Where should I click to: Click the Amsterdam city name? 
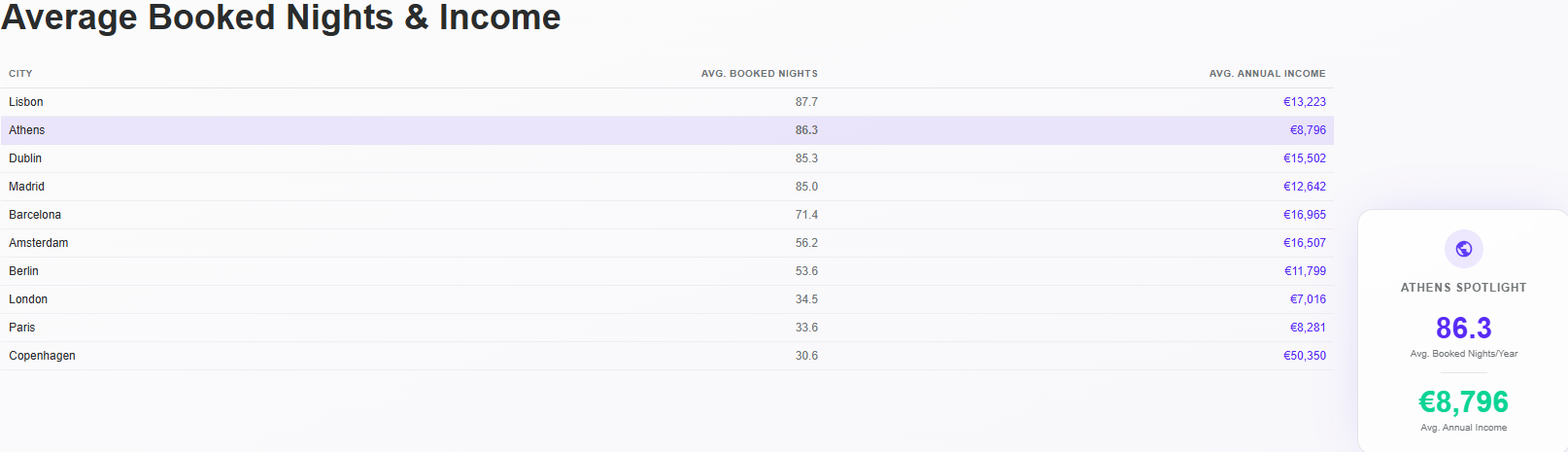(39, 243)
